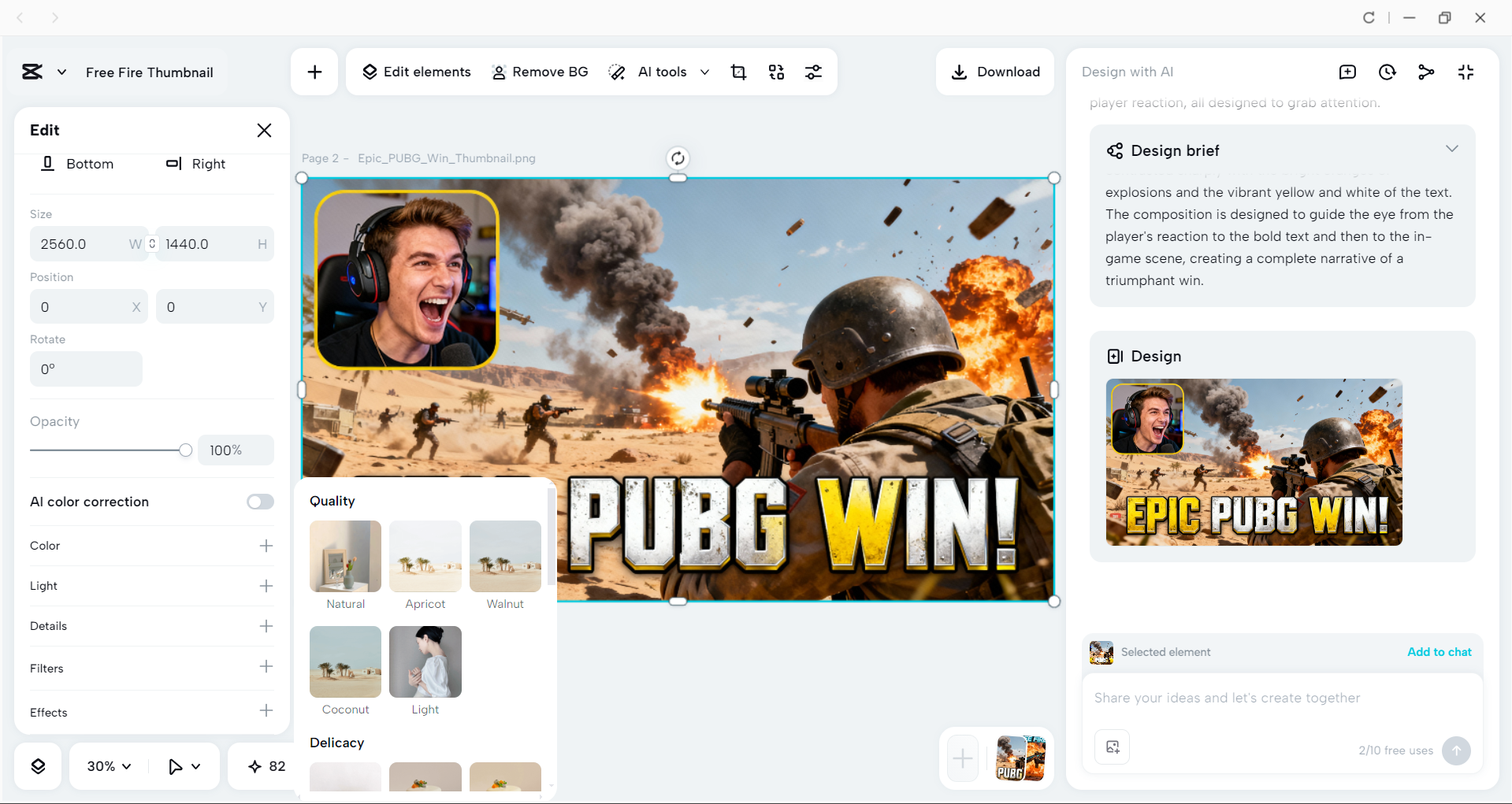Expand the Effects section
Viewport: 1512px width, 804px height.
[266, 711]
